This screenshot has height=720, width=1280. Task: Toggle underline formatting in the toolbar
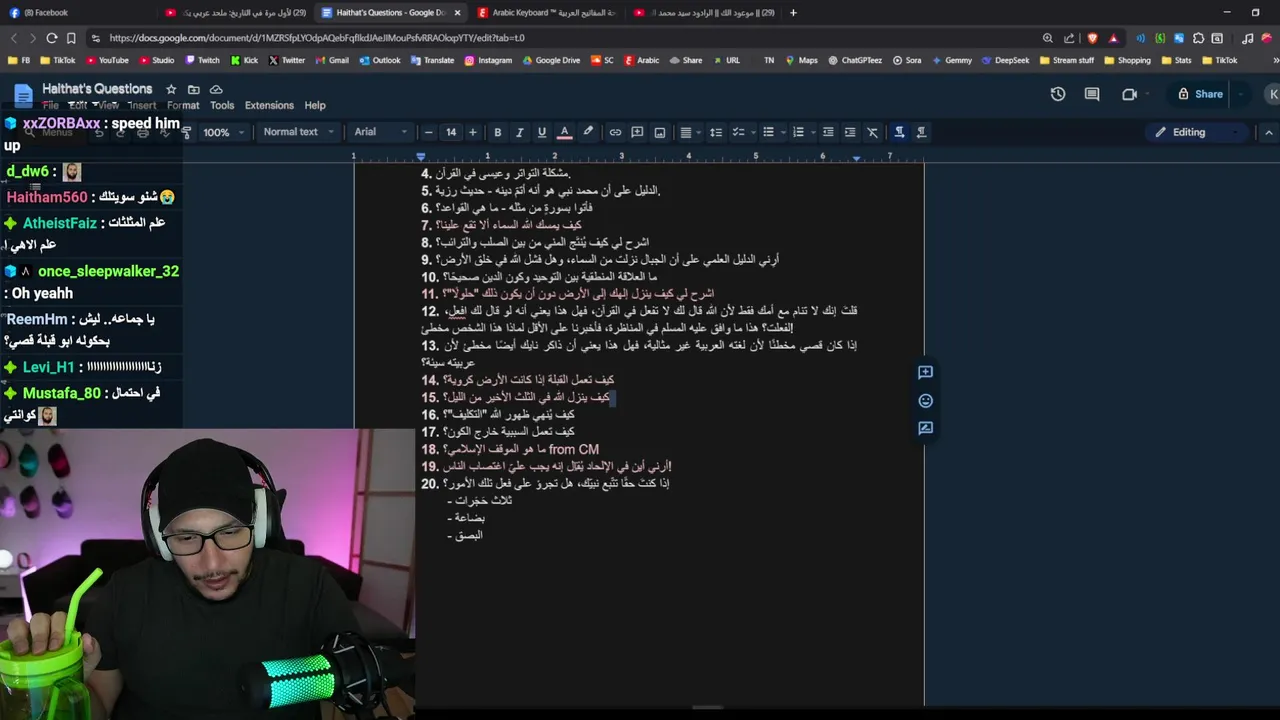click(541, 132)
